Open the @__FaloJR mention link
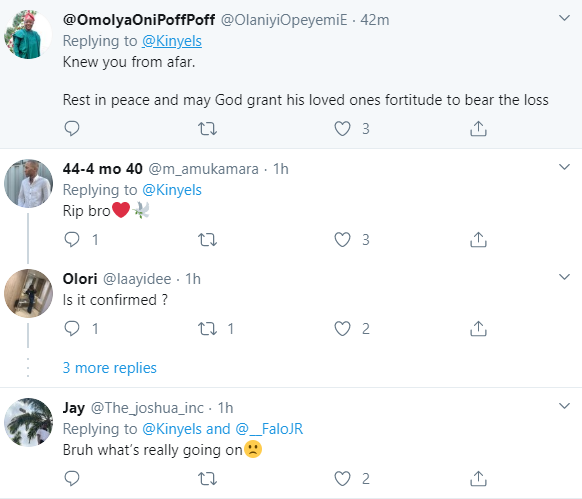 [269, 429]
